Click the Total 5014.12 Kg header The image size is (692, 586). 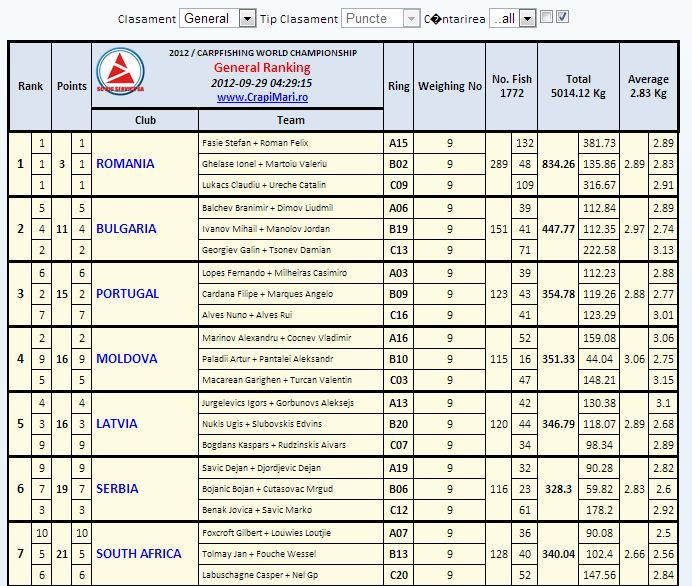[578, 86]
